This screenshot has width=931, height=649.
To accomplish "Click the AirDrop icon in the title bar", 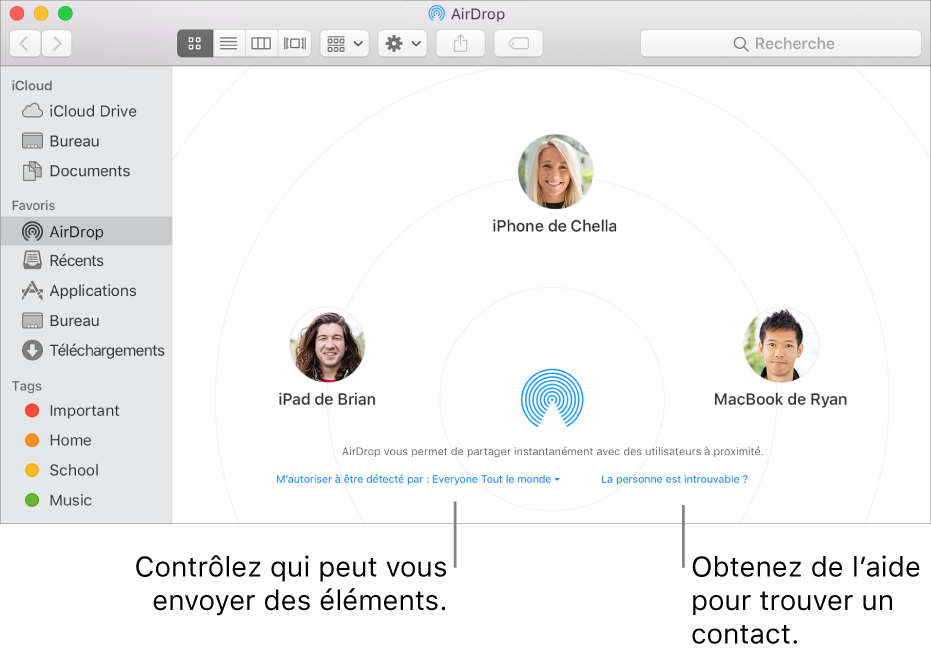I will 436,14.
